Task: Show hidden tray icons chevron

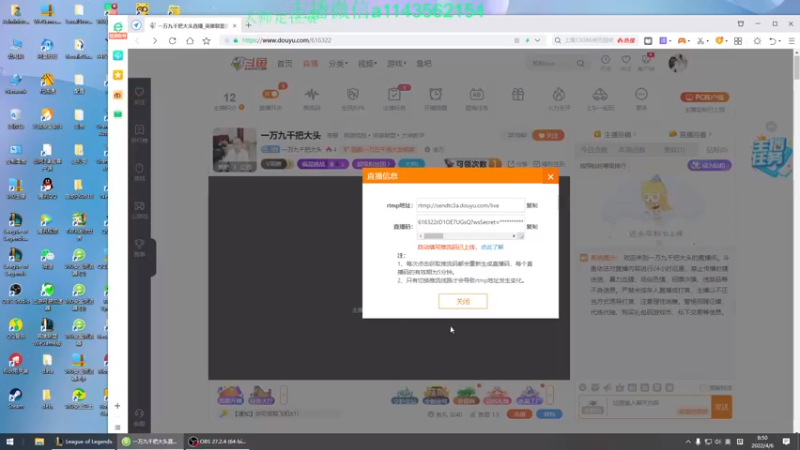Action: click(x=688, y=442)
